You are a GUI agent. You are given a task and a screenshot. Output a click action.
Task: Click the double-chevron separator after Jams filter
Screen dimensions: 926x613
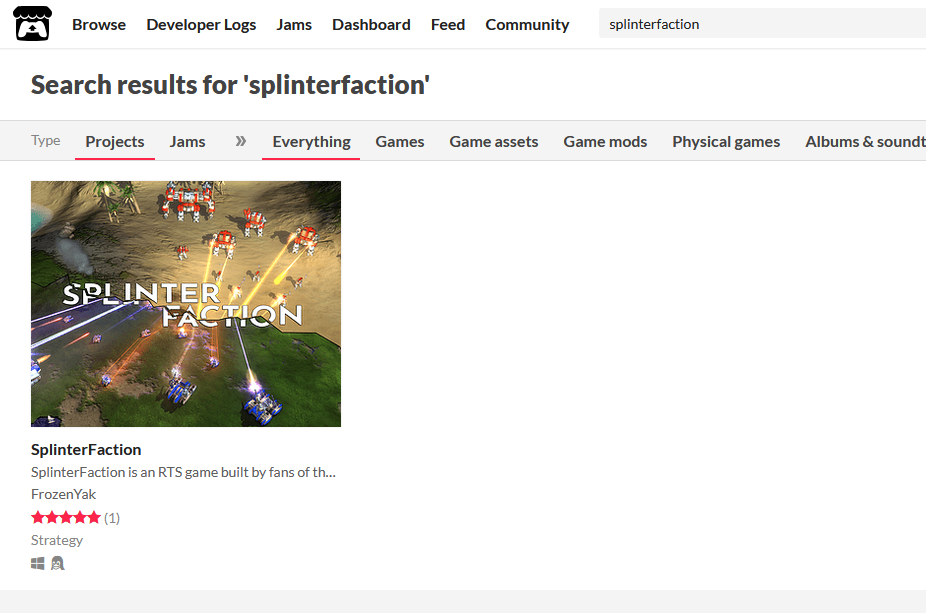coord(240,141)
